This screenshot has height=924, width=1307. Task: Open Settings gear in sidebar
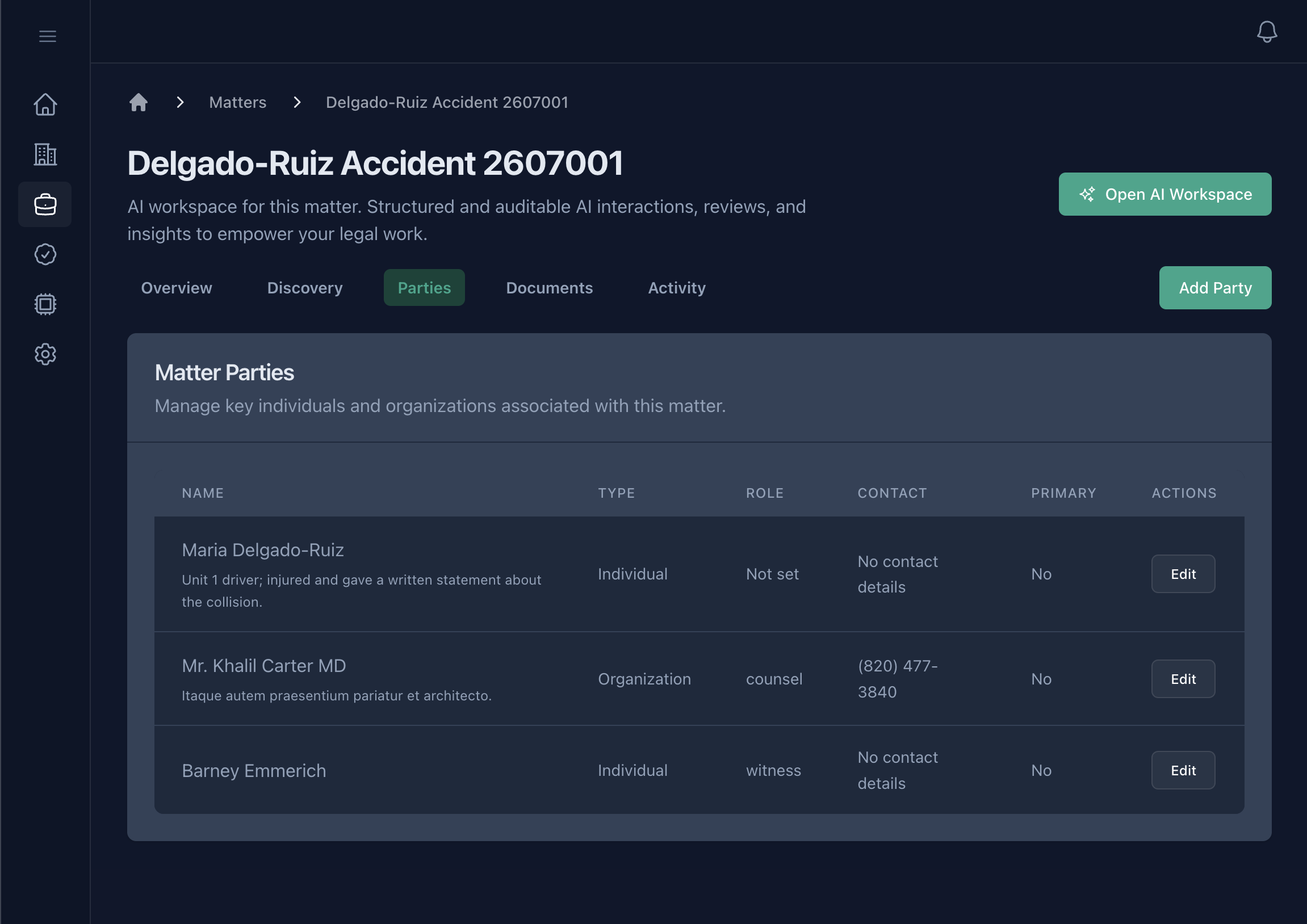tap(45, 354)
